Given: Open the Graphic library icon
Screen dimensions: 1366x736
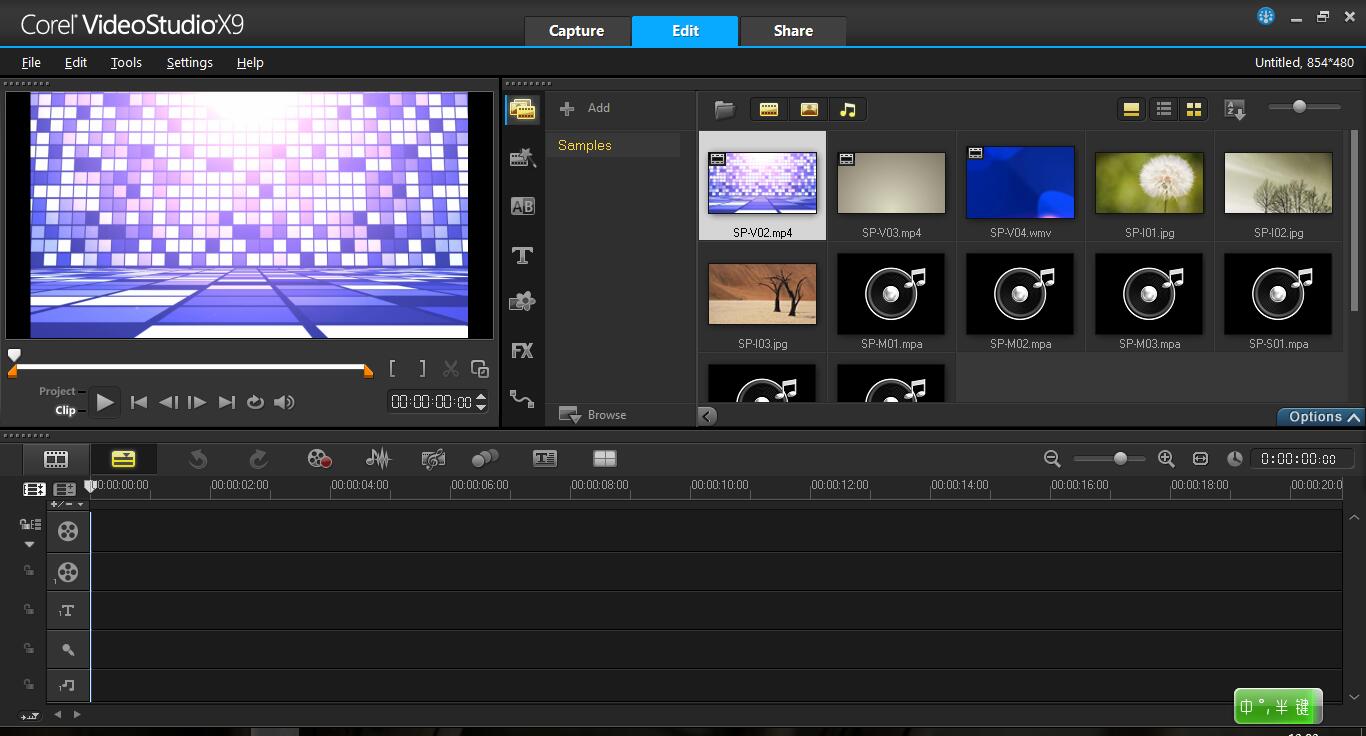Looking at the screenshot, I should pyautogui.click(x=522, y=302).
